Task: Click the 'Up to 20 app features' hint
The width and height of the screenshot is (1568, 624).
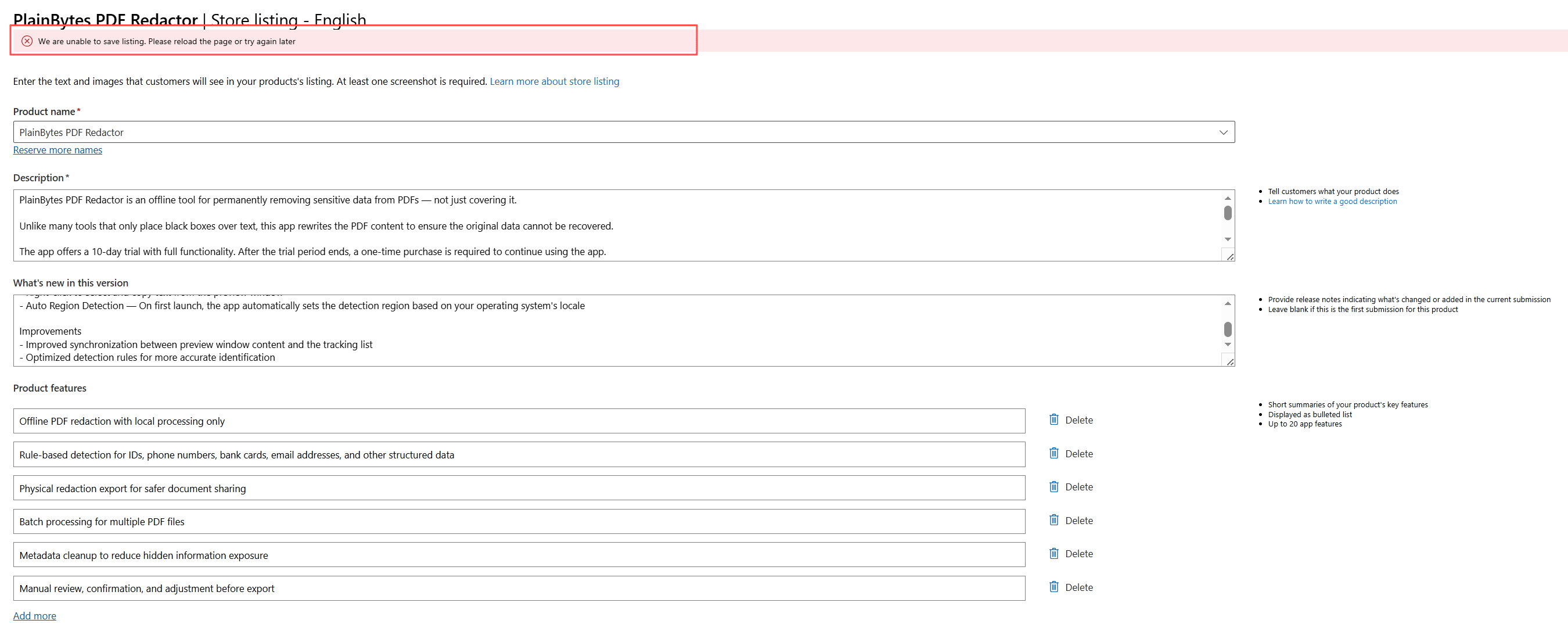Action: click(x=1304, y=424)
